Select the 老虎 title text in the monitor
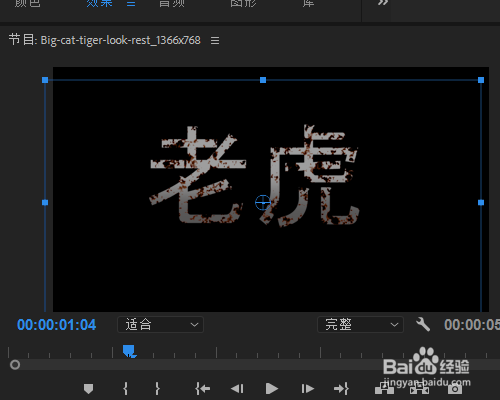Viewport: 500px width, 400px height. tap(254, 176)
